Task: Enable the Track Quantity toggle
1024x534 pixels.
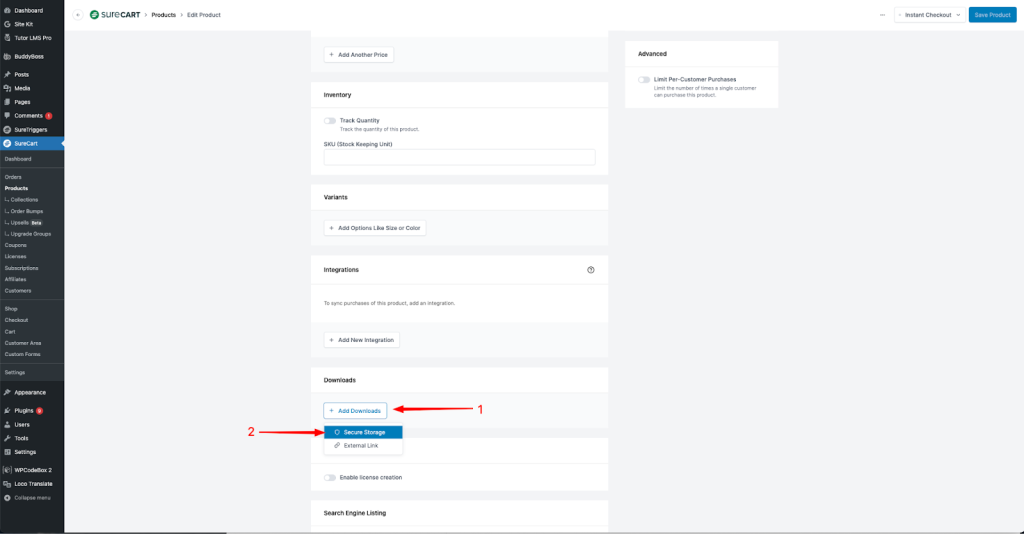Action: pos(330,120)
